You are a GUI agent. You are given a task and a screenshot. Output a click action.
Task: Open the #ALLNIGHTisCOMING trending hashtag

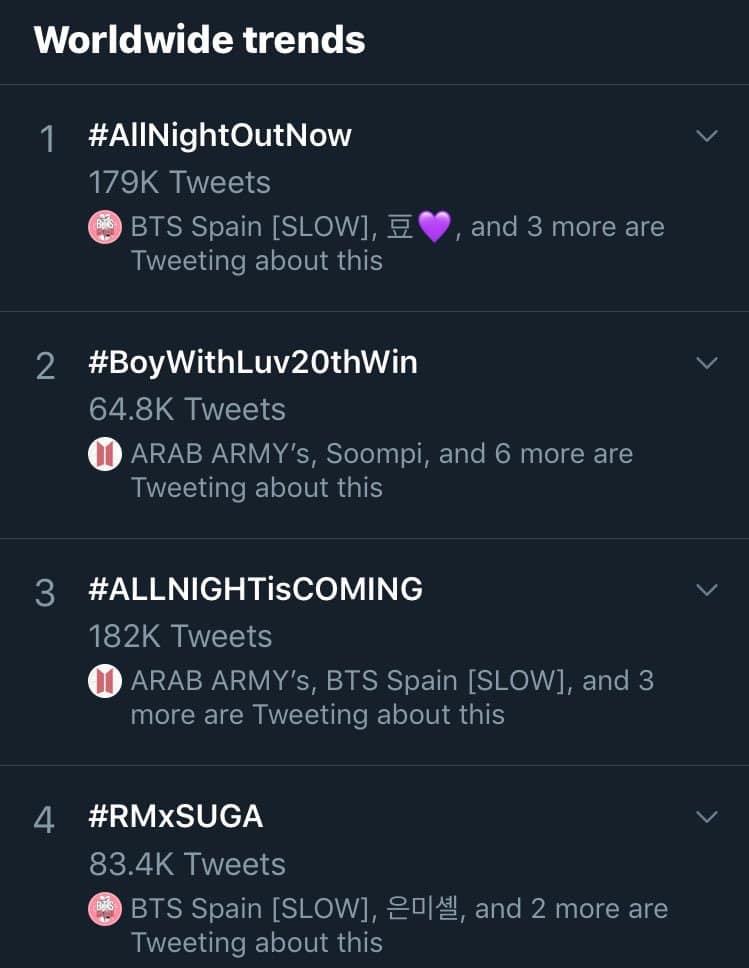coord(255,590)
